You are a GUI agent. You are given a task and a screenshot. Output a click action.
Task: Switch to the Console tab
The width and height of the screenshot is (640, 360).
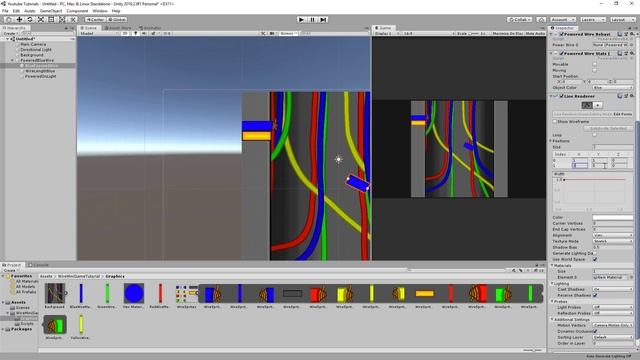coord(39,265)
